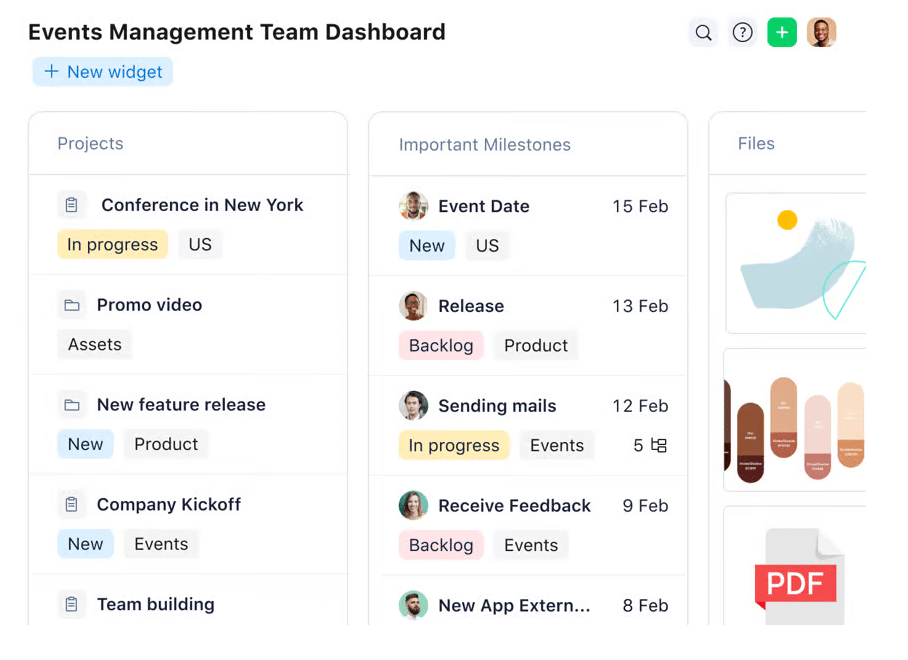Click the 13 Feb due date

(640, 306)
